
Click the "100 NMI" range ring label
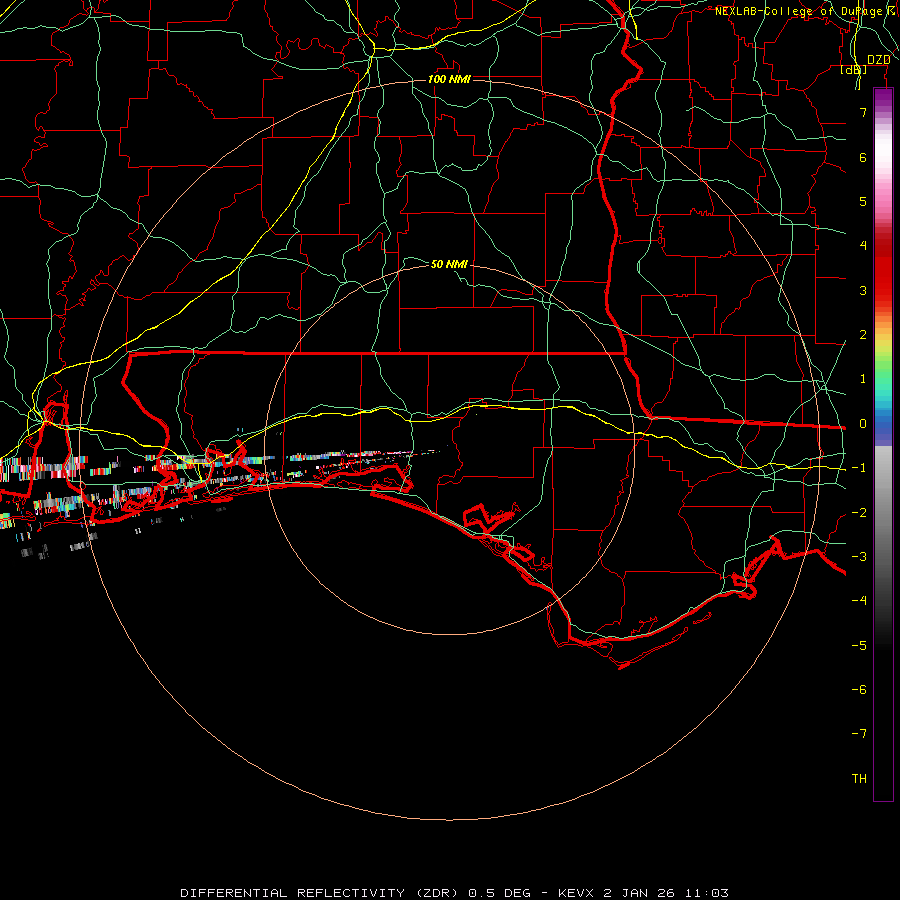449,79
